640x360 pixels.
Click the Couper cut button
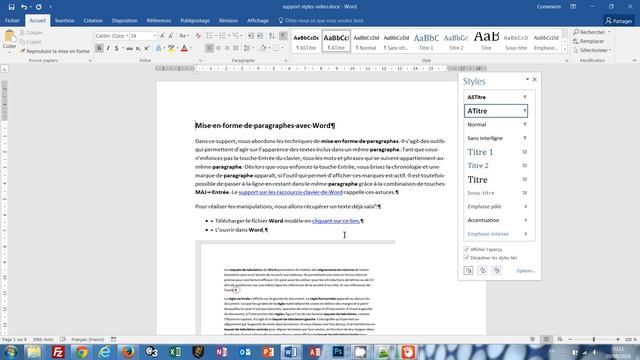31,33
